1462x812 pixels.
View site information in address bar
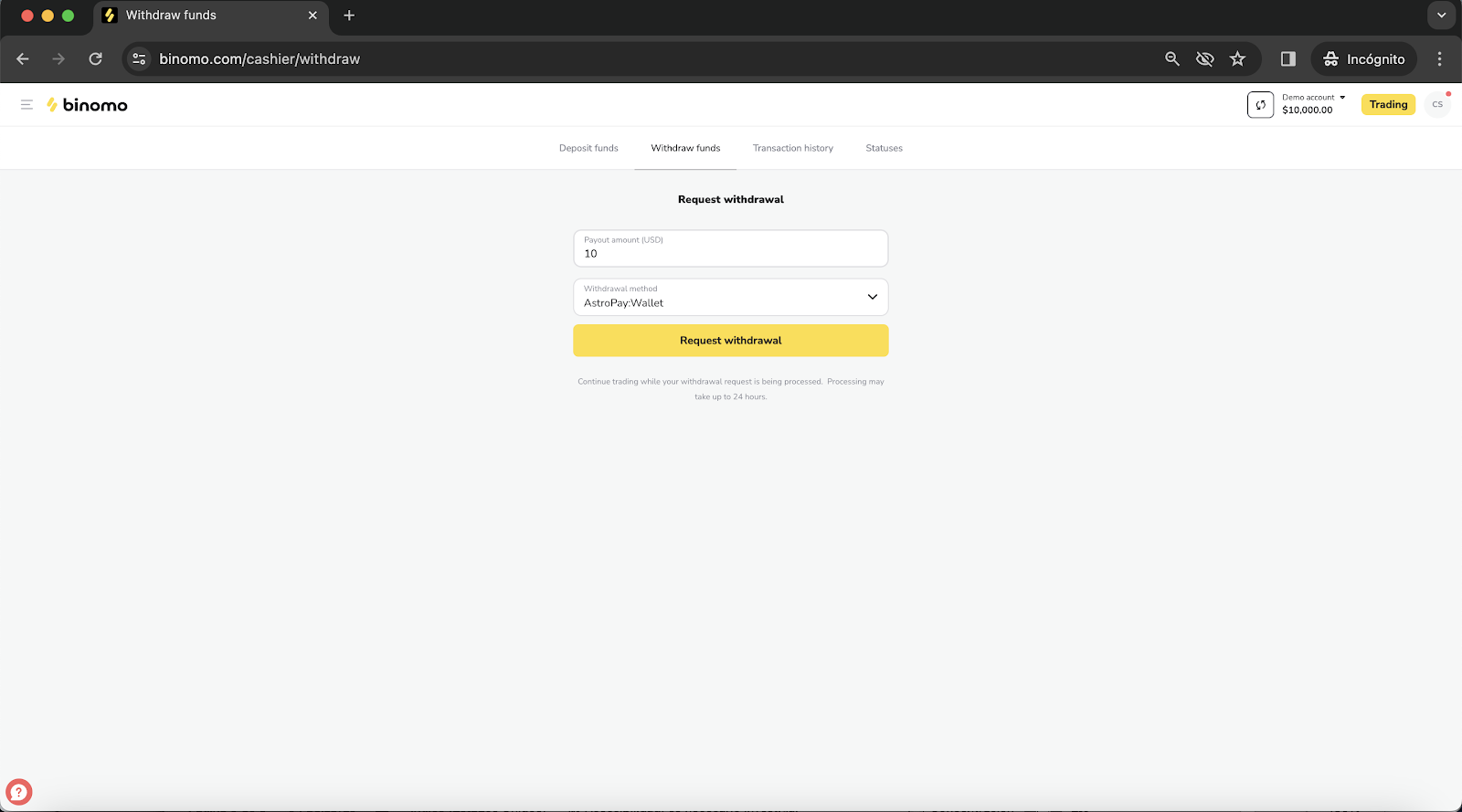click(x=139, y=59)
